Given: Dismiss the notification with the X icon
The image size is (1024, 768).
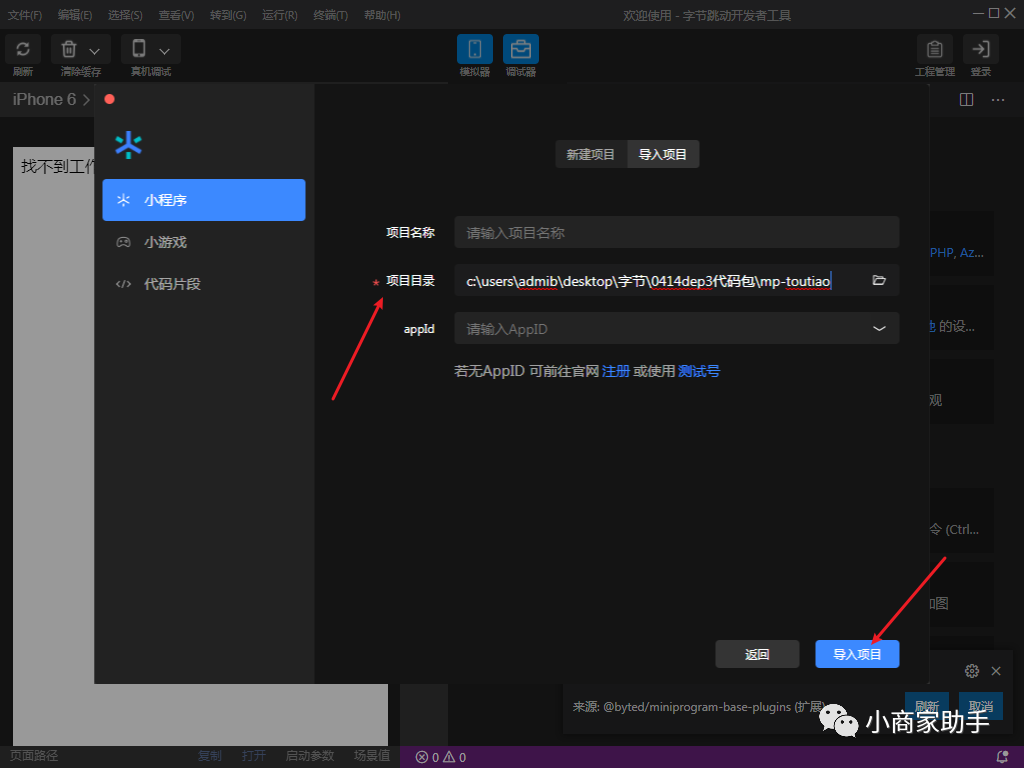Looking at the screenshot, I should 996,671.
